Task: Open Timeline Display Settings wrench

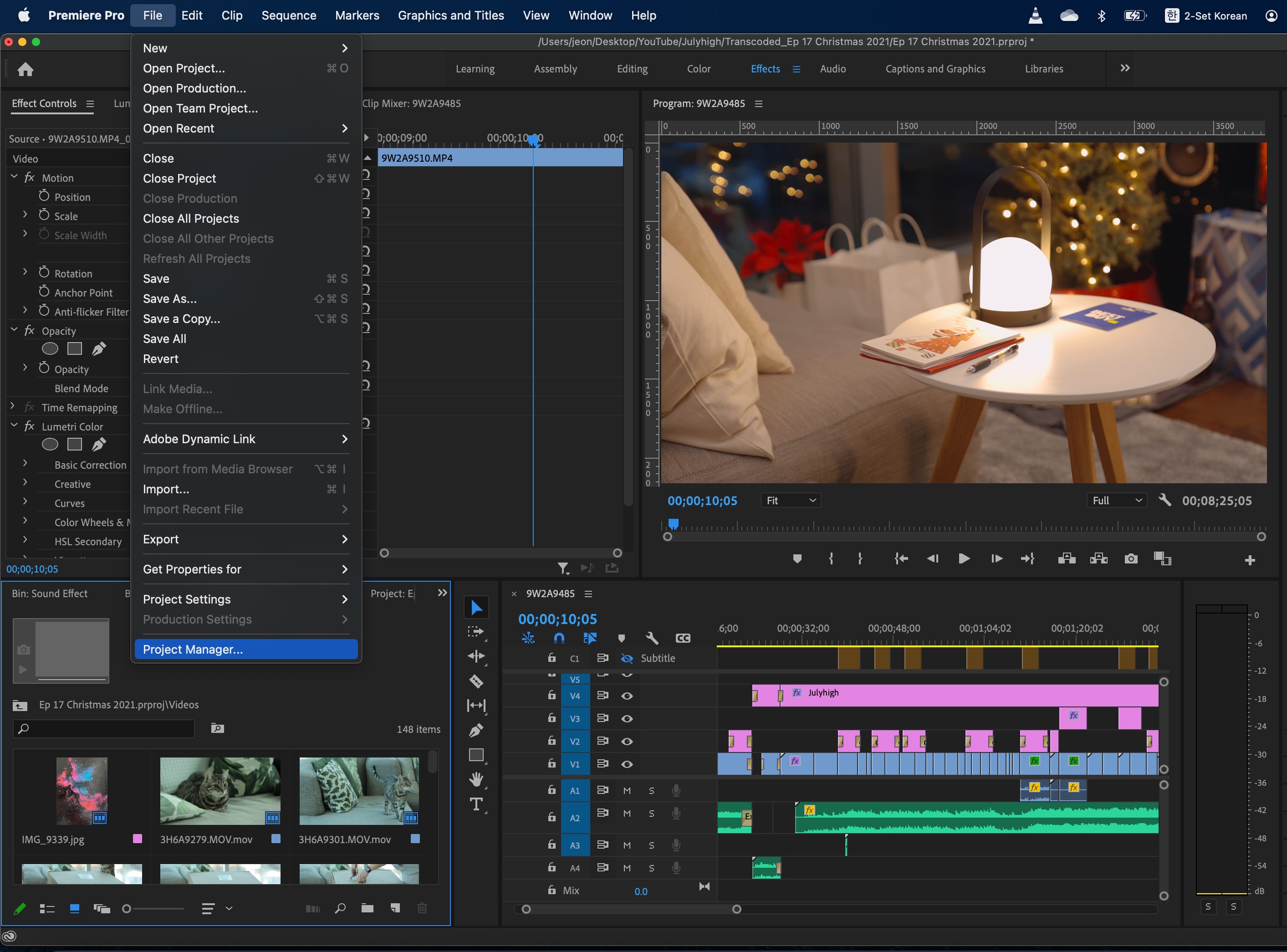Action: [652, 638]
